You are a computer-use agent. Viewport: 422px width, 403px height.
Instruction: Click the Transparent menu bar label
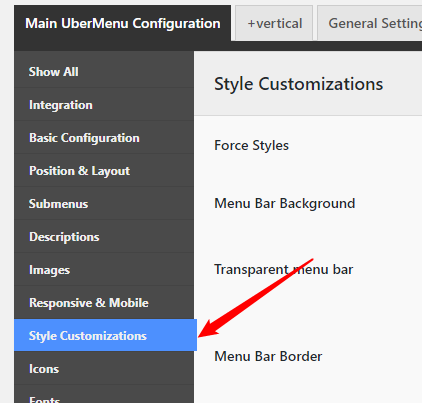click(x=283, y=269)
